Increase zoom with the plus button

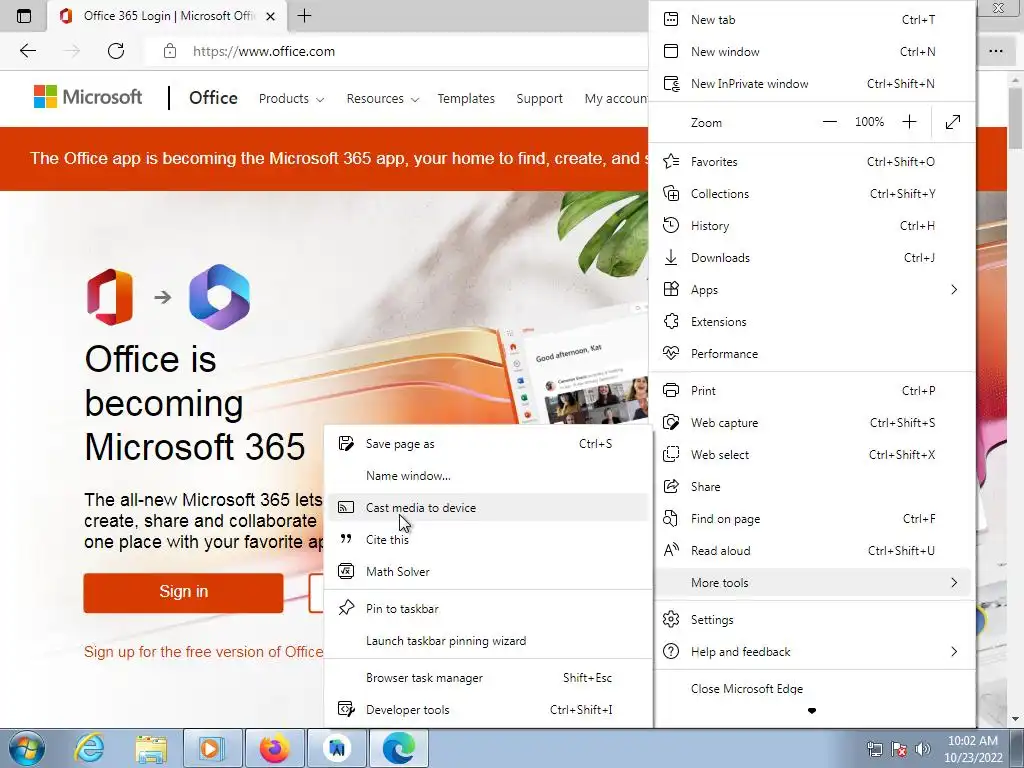tap(909, 122)
